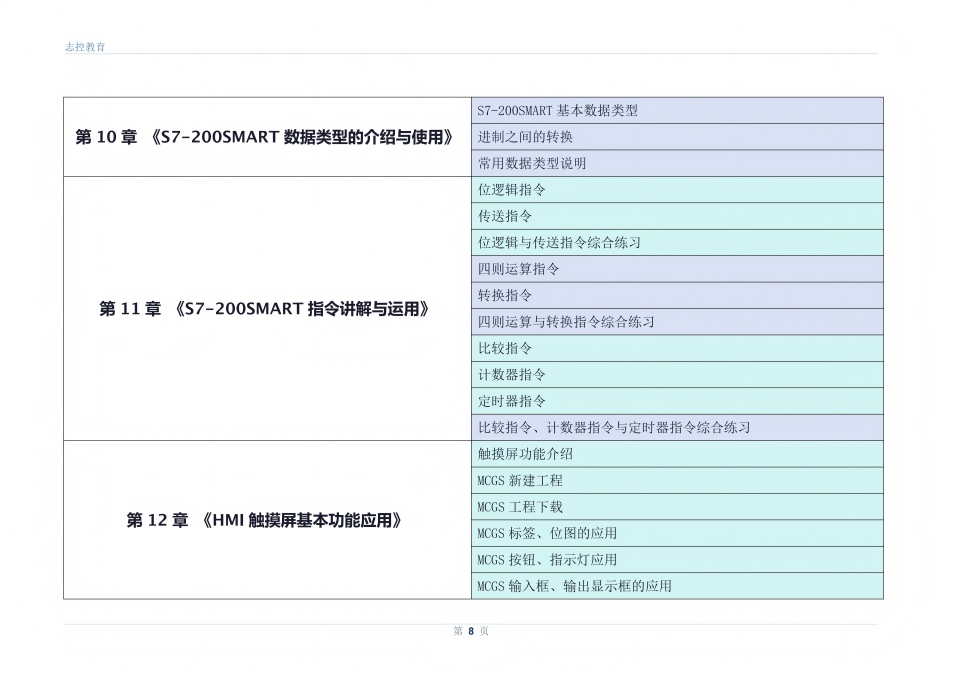
Task: Click row 四则运算与转换指令综合练习
Action: [x=677, y=322]
